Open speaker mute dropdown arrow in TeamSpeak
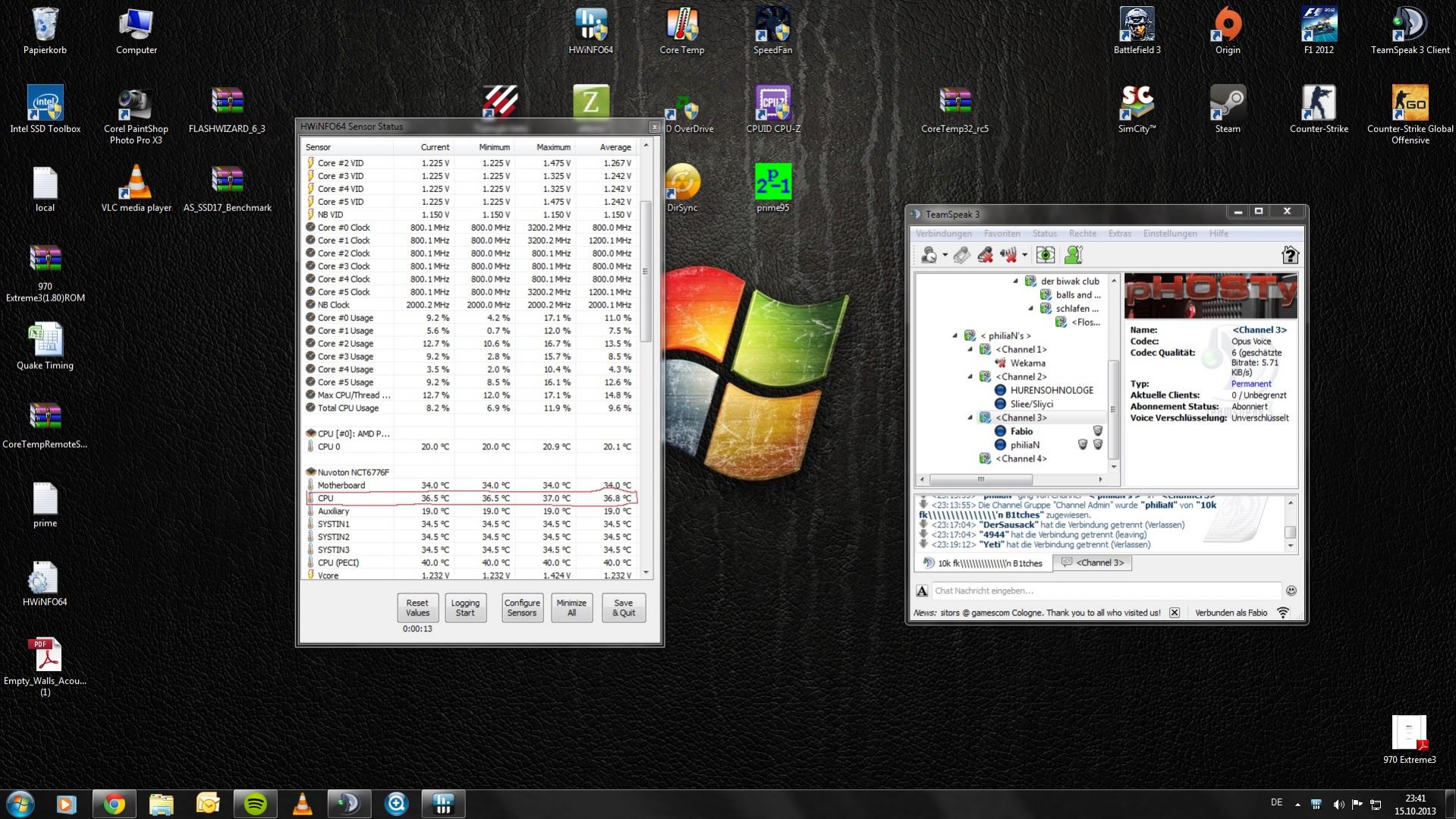The width and height of the screenshot is (1456, 819). coord(1024,256)
